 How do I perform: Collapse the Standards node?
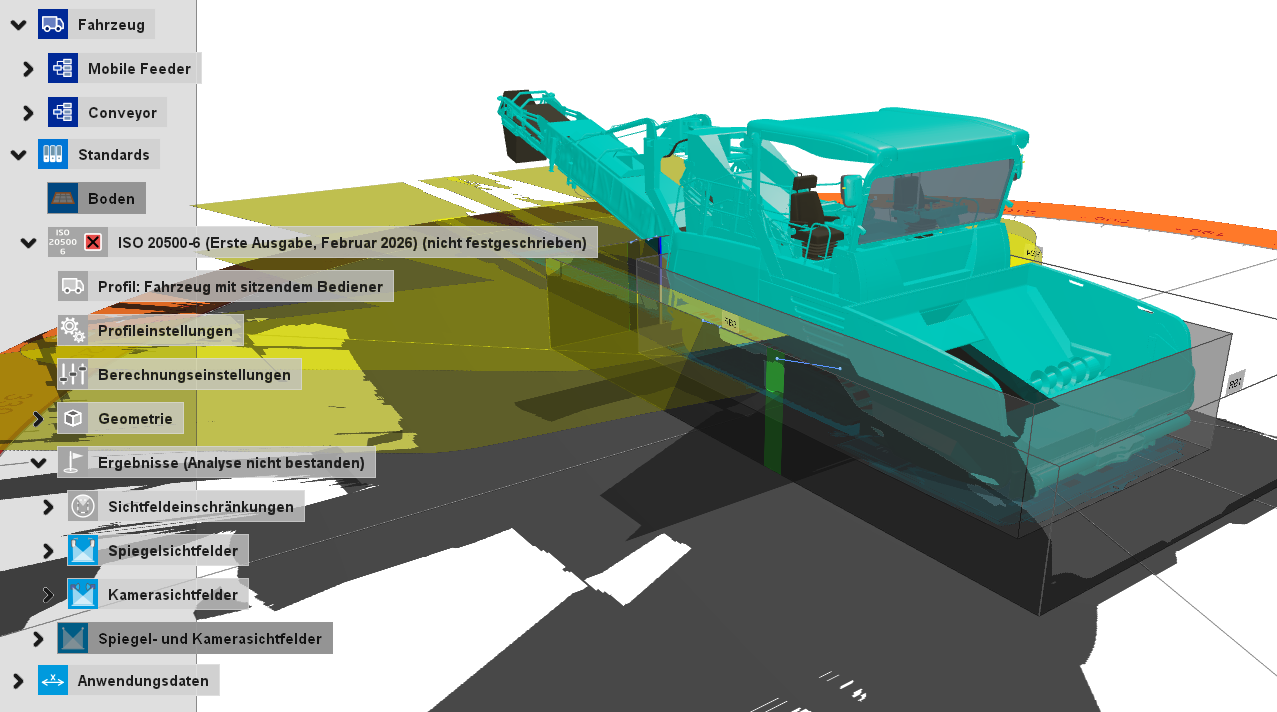(x=18, y=155)
